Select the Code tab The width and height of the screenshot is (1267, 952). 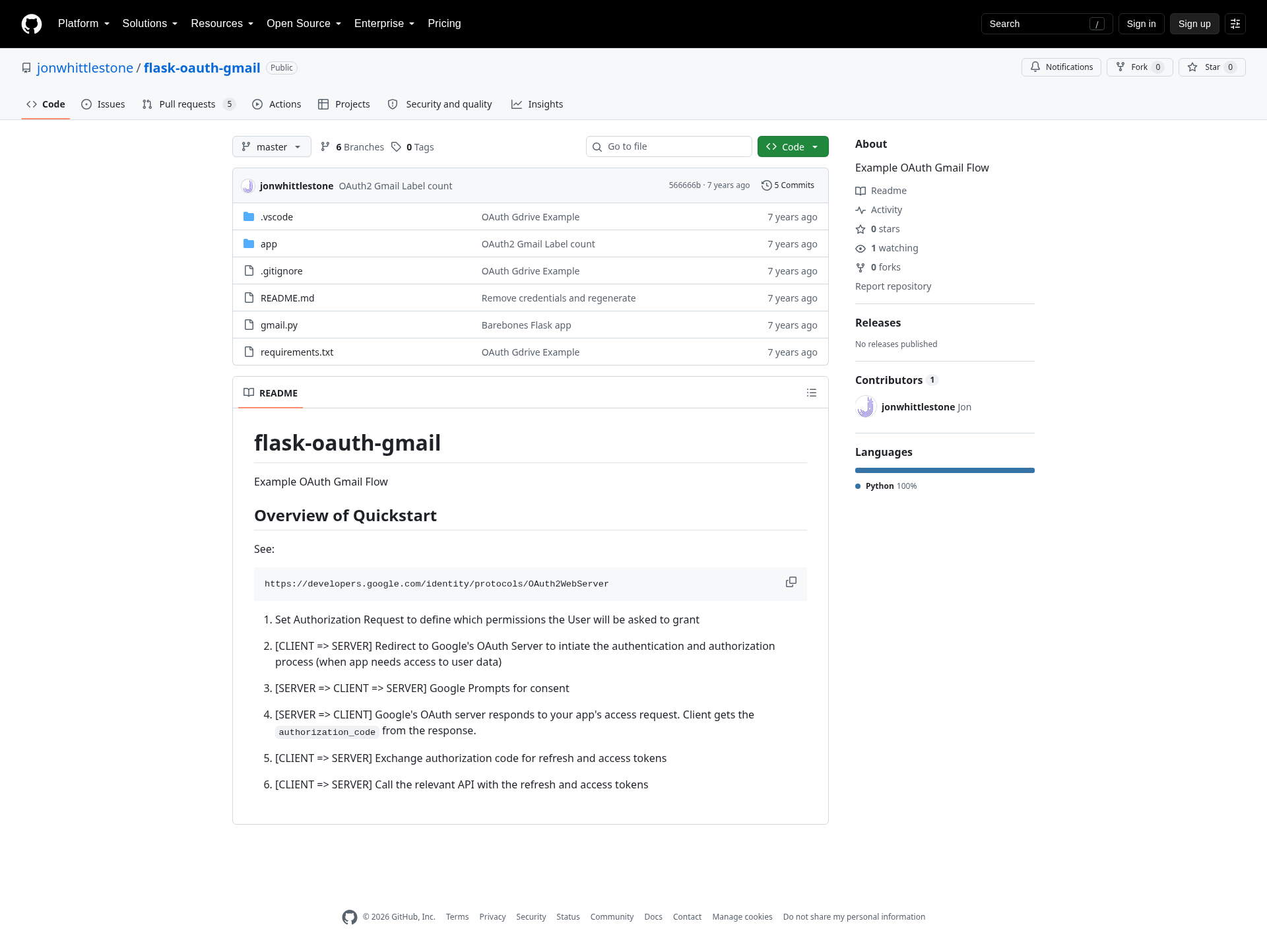(46, 104)
